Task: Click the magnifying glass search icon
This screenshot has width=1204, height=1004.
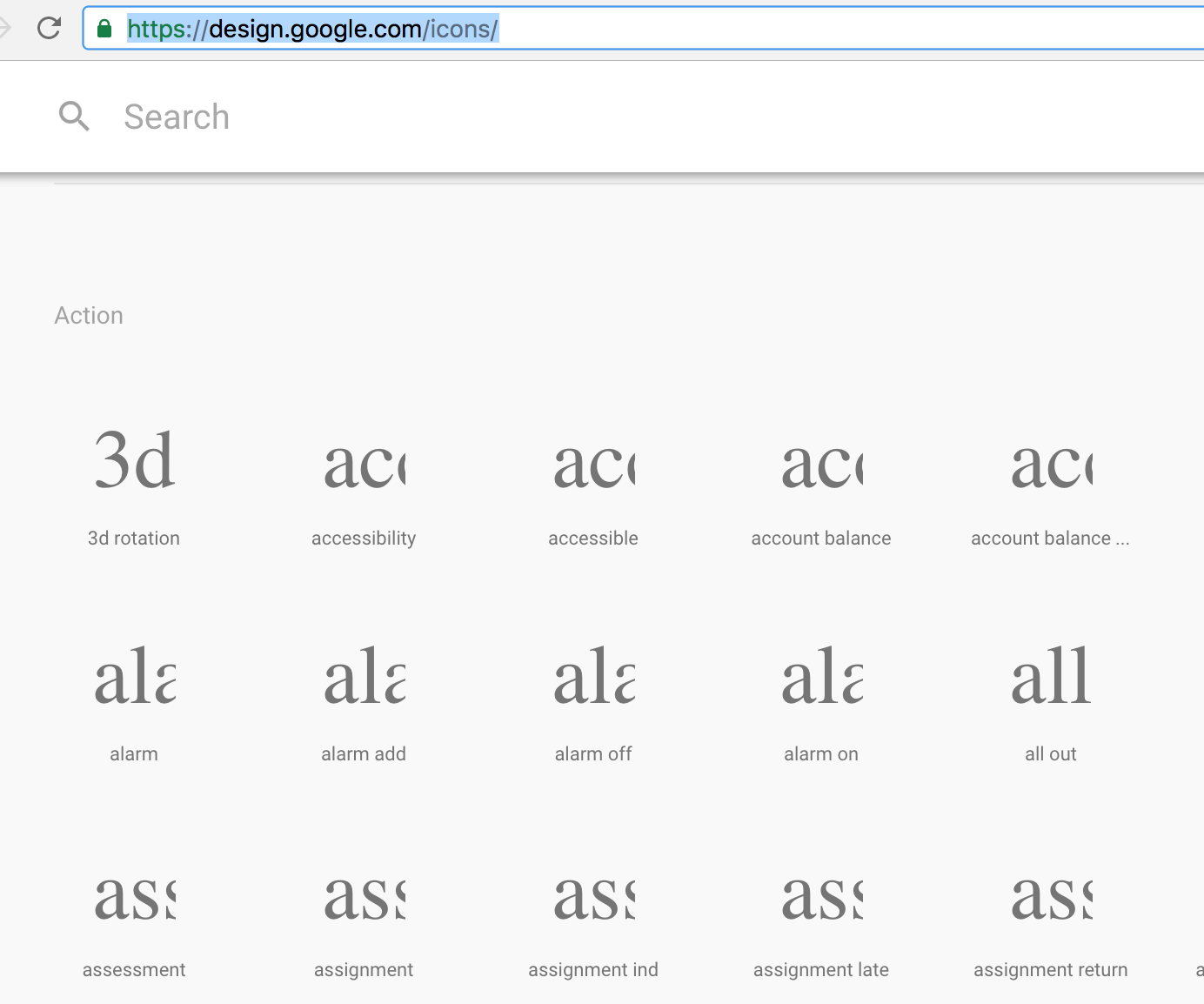Action: [74, 116]
